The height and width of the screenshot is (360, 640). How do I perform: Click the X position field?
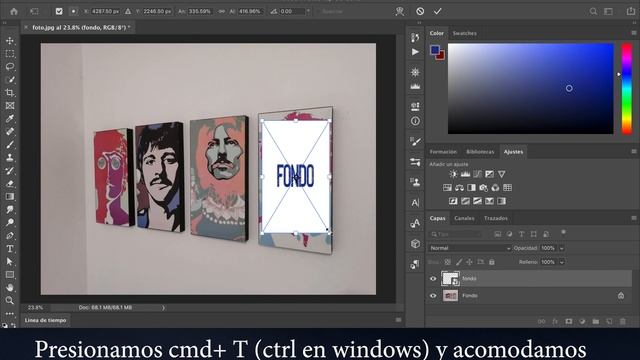[105, 11]
